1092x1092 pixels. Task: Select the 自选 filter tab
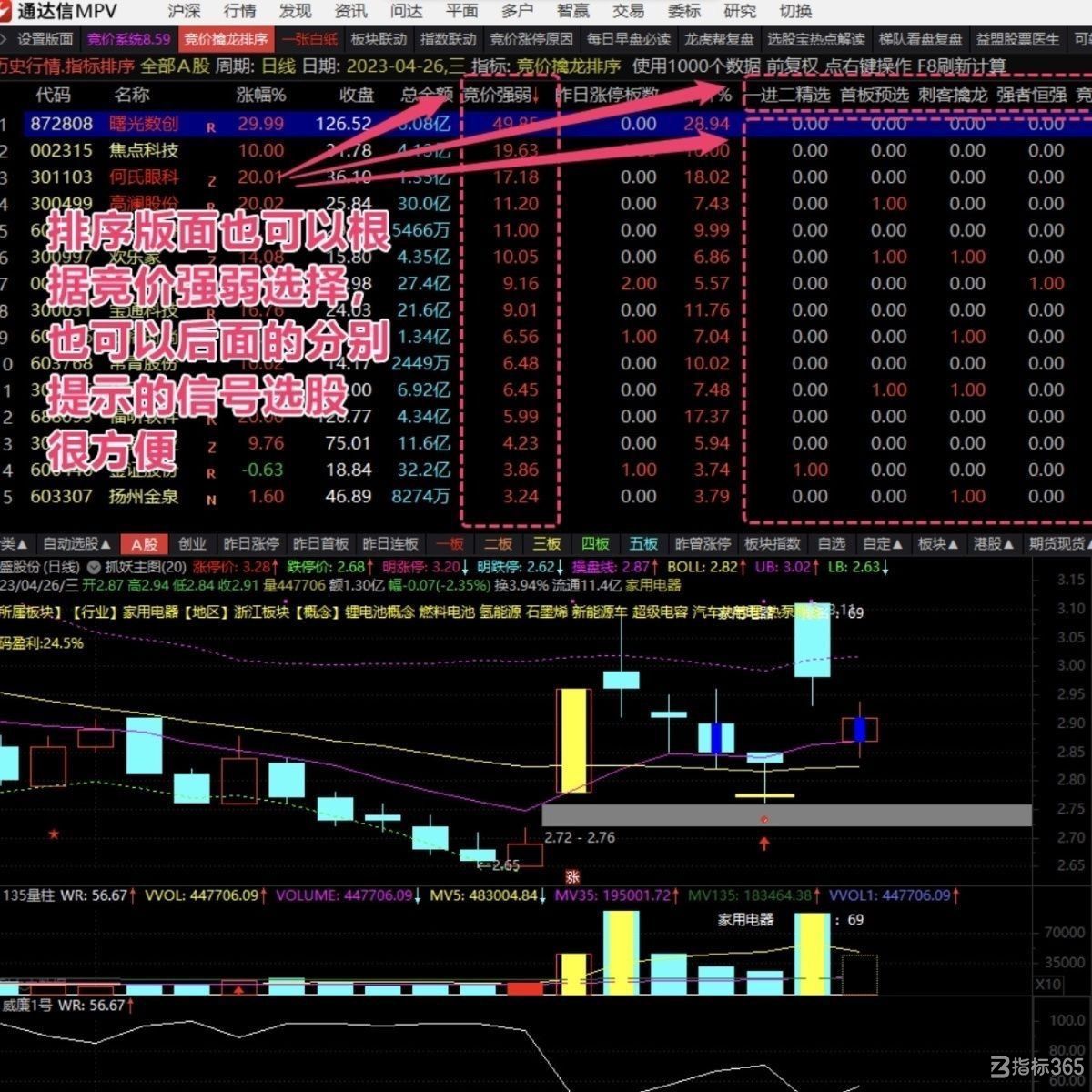click(x=831, y=544)
